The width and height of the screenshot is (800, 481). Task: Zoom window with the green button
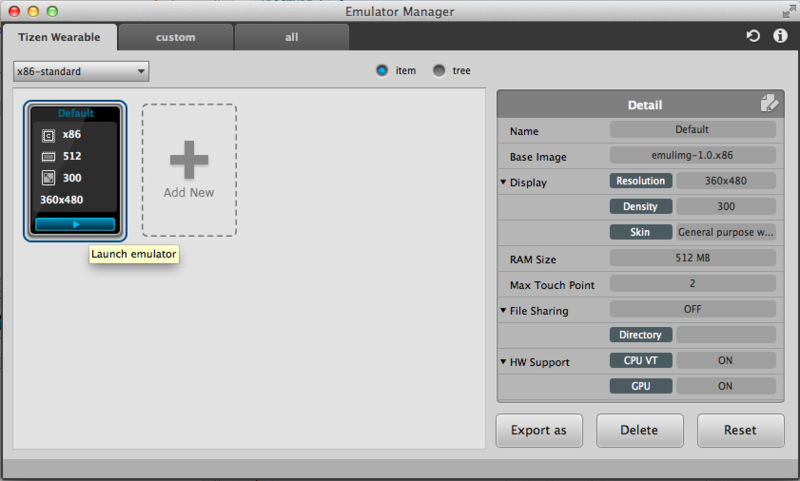pos(52,11)
